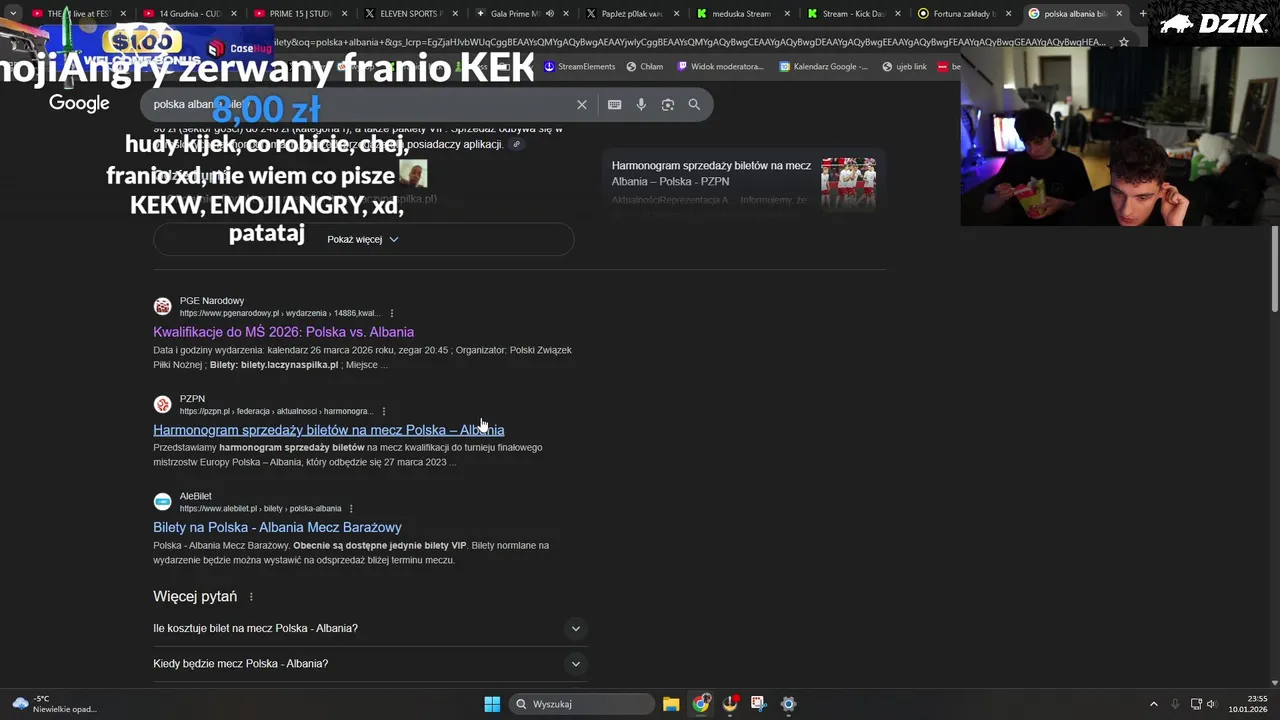Click the Wyszukaj taskbar search box
This screenshot has height=720, width=1280.
coord(582,704)
